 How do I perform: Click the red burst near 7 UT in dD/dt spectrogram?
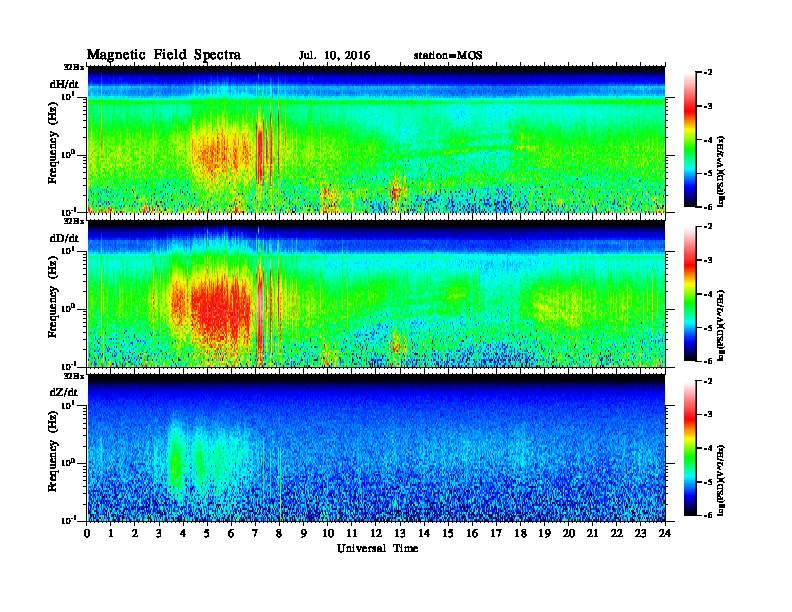click(x=260, y=308)
